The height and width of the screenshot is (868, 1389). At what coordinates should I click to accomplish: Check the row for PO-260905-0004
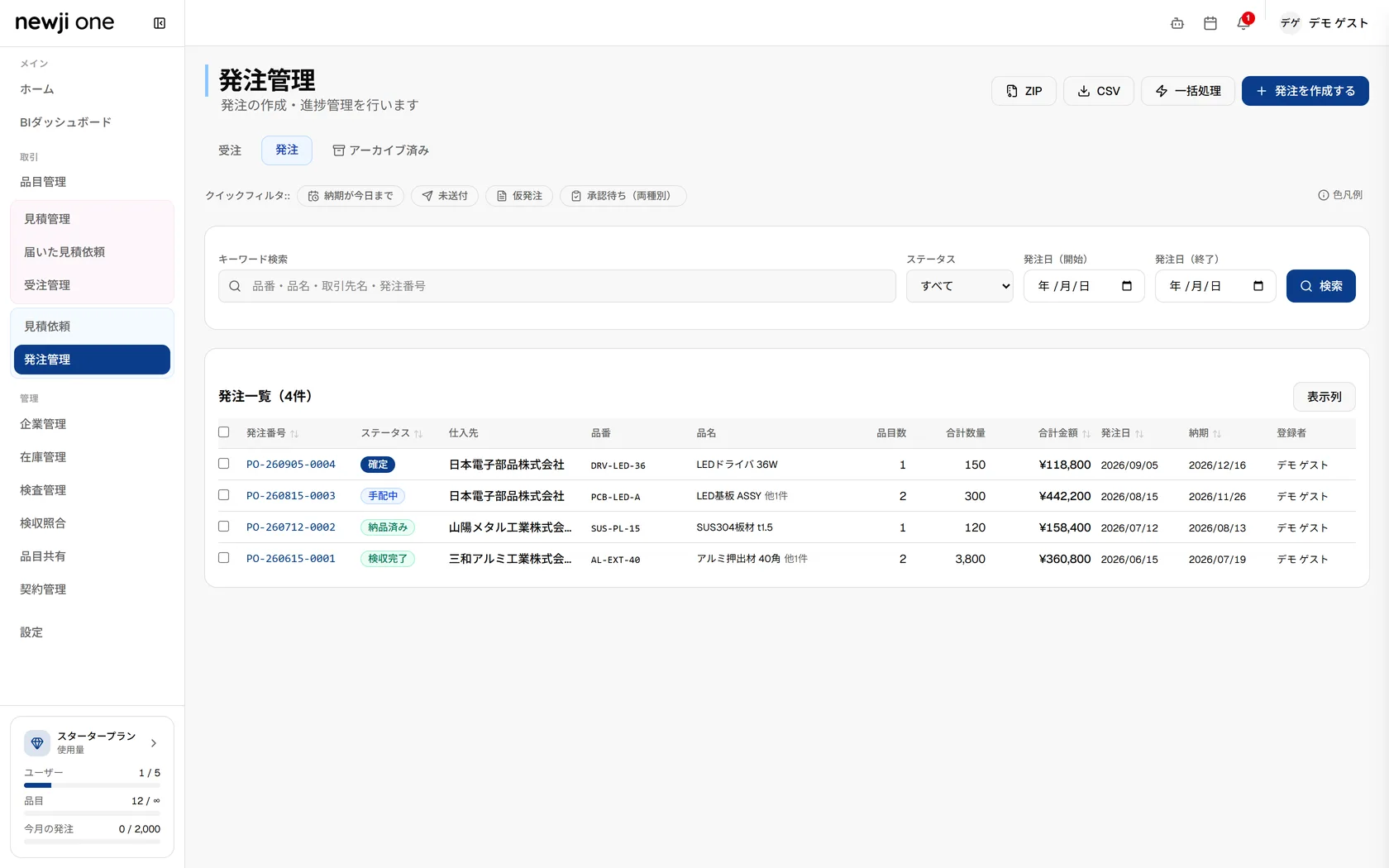point(223,464)
